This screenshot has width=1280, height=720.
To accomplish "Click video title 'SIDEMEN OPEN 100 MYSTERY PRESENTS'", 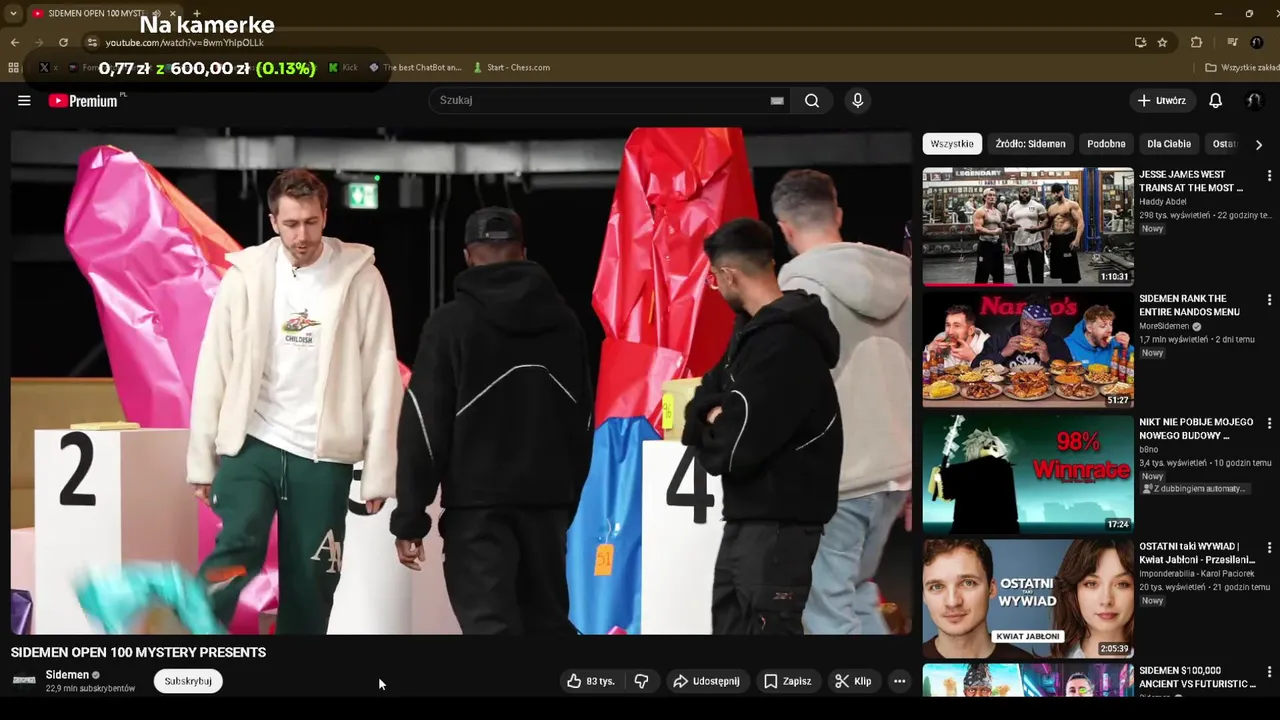I will point(138,652).
